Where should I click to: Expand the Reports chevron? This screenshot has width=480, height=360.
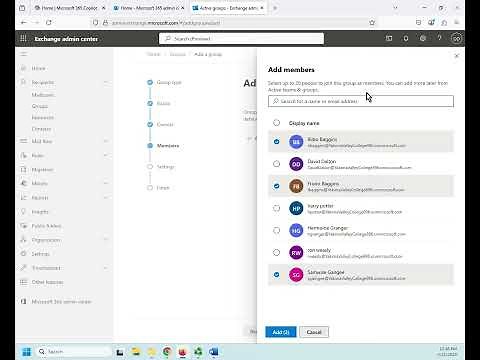[106, 197]
